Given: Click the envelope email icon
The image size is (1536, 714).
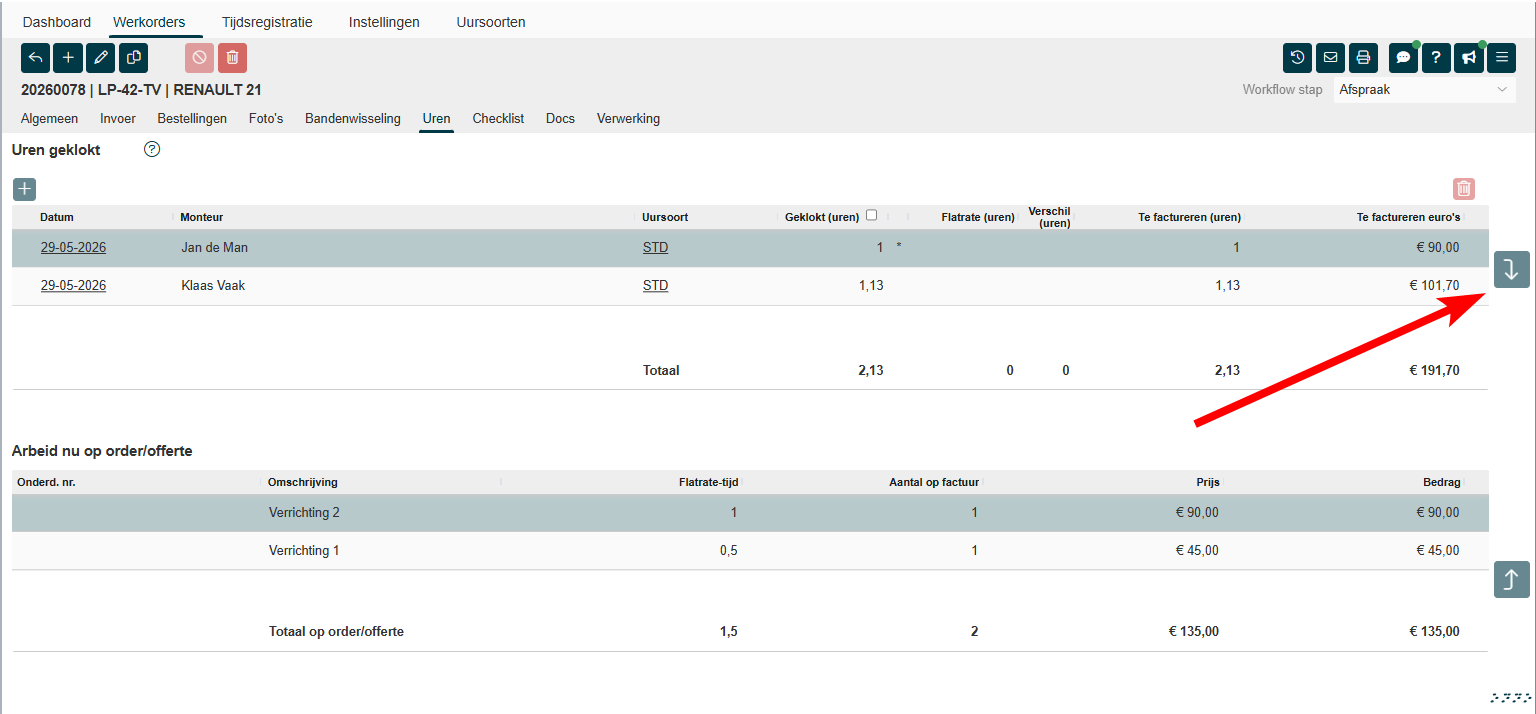Looking at the screenshot, I should [1330, 58].
